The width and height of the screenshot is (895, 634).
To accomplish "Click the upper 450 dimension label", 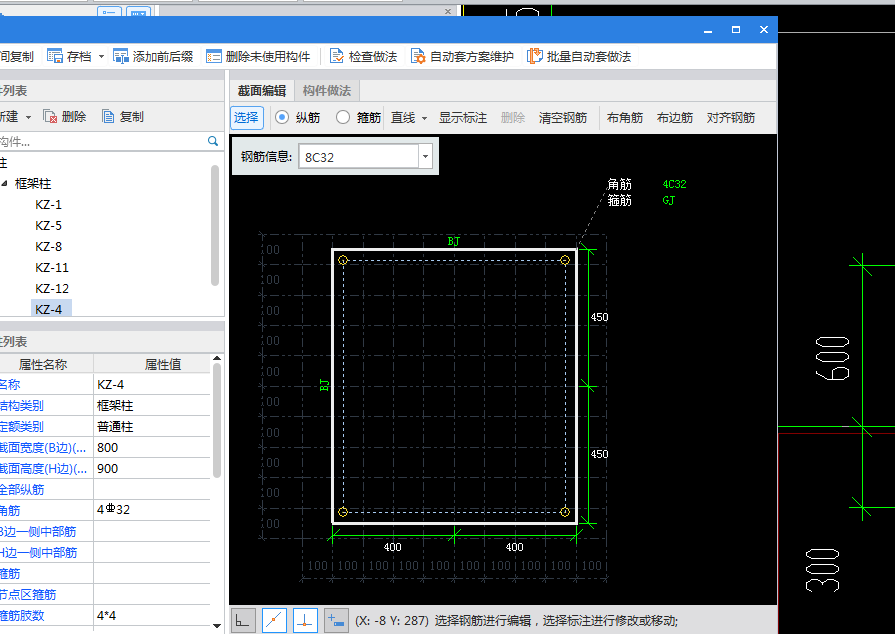I will (599, 317).
